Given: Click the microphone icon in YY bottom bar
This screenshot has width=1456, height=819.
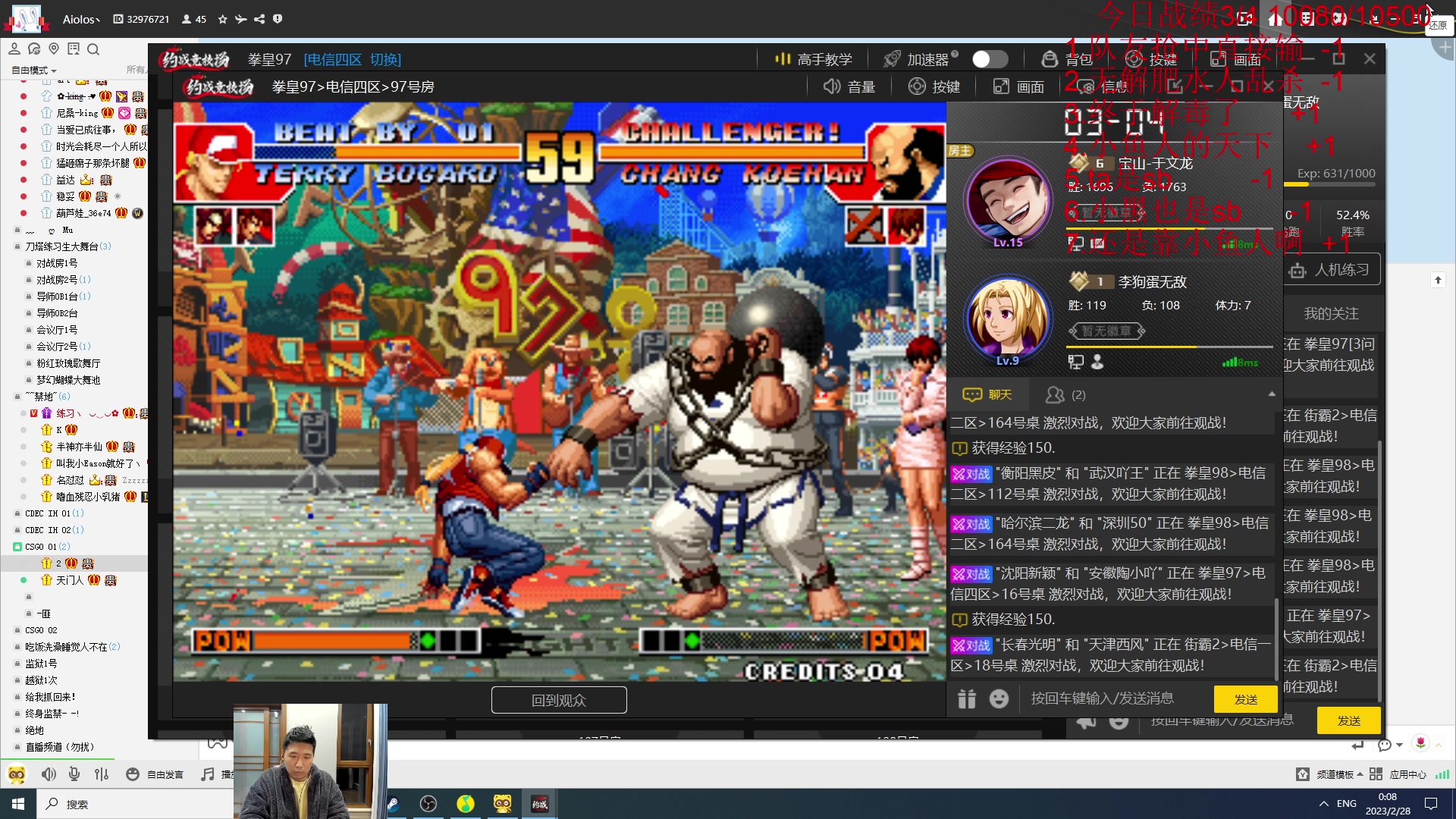Looking at the screenshot, I should point(74,774).
